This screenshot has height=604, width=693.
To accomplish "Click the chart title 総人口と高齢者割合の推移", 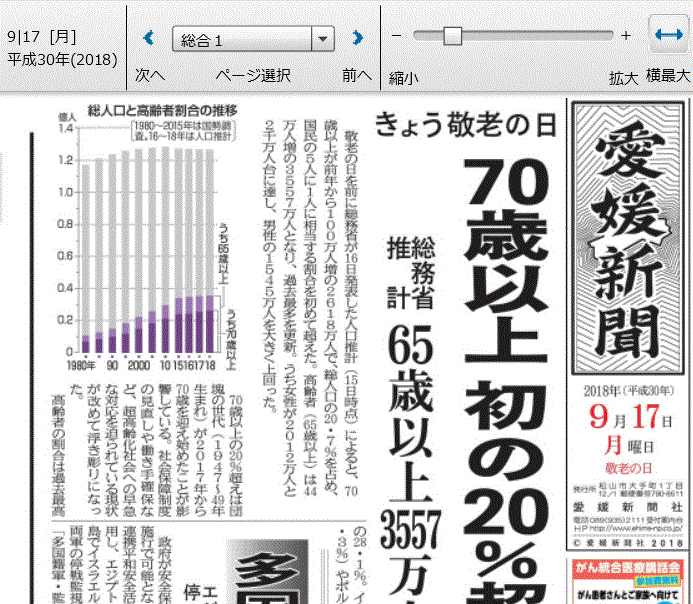I will pyautogui.click(x=162, y=110).
